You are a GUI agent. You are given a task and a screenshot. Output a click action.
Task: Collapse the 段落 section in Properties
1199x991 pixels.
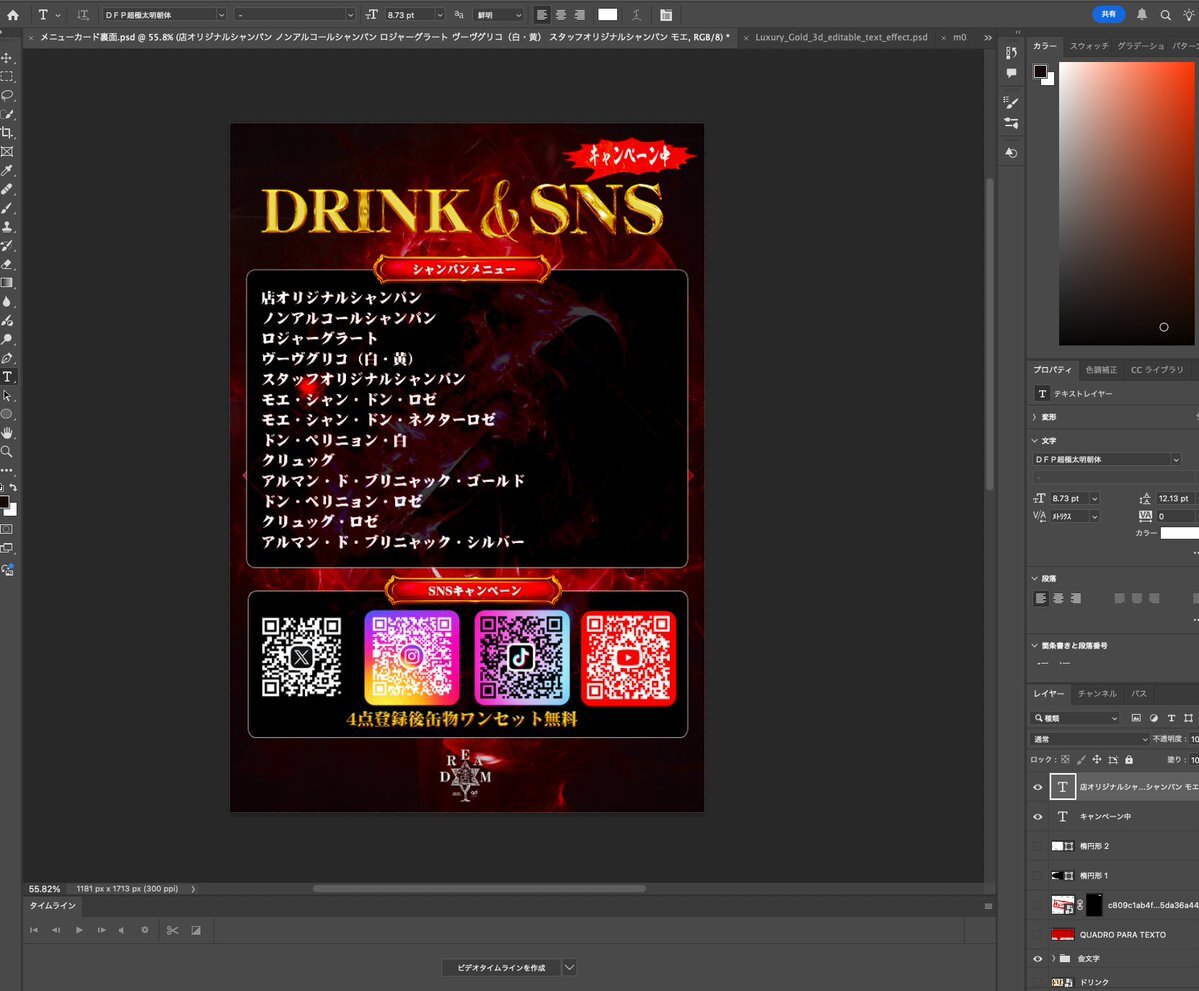[1035, 578]
